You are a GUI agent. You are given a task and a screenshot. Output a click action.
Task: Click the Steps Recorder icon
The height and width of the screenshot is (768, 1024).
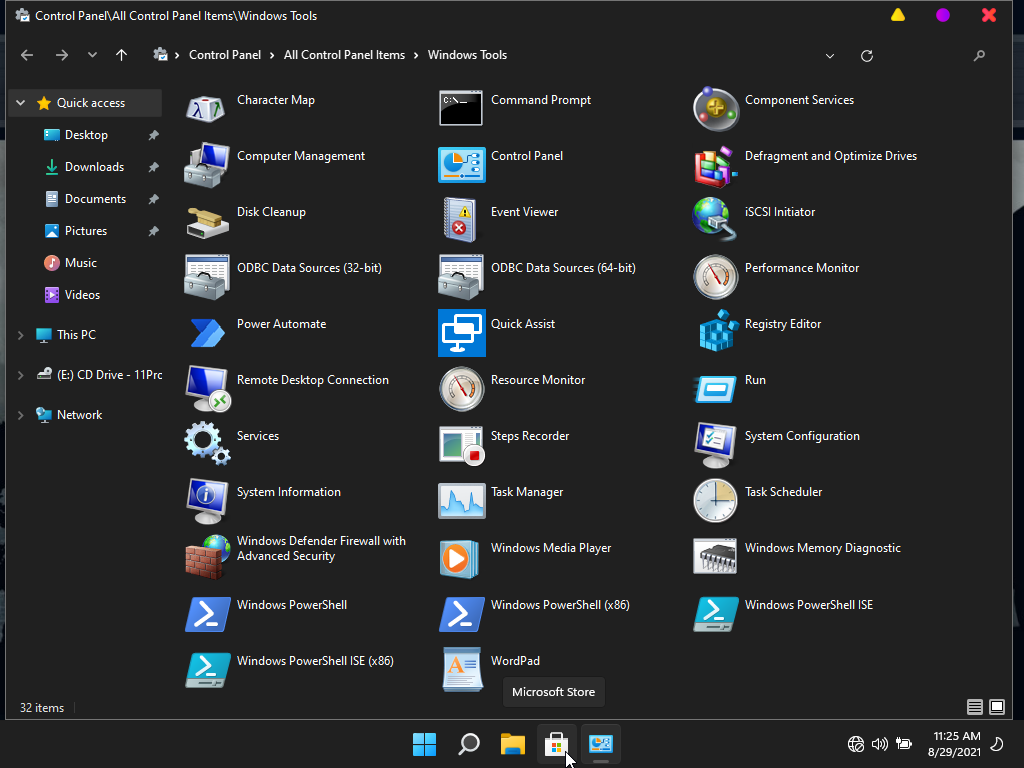coord(461,445)
